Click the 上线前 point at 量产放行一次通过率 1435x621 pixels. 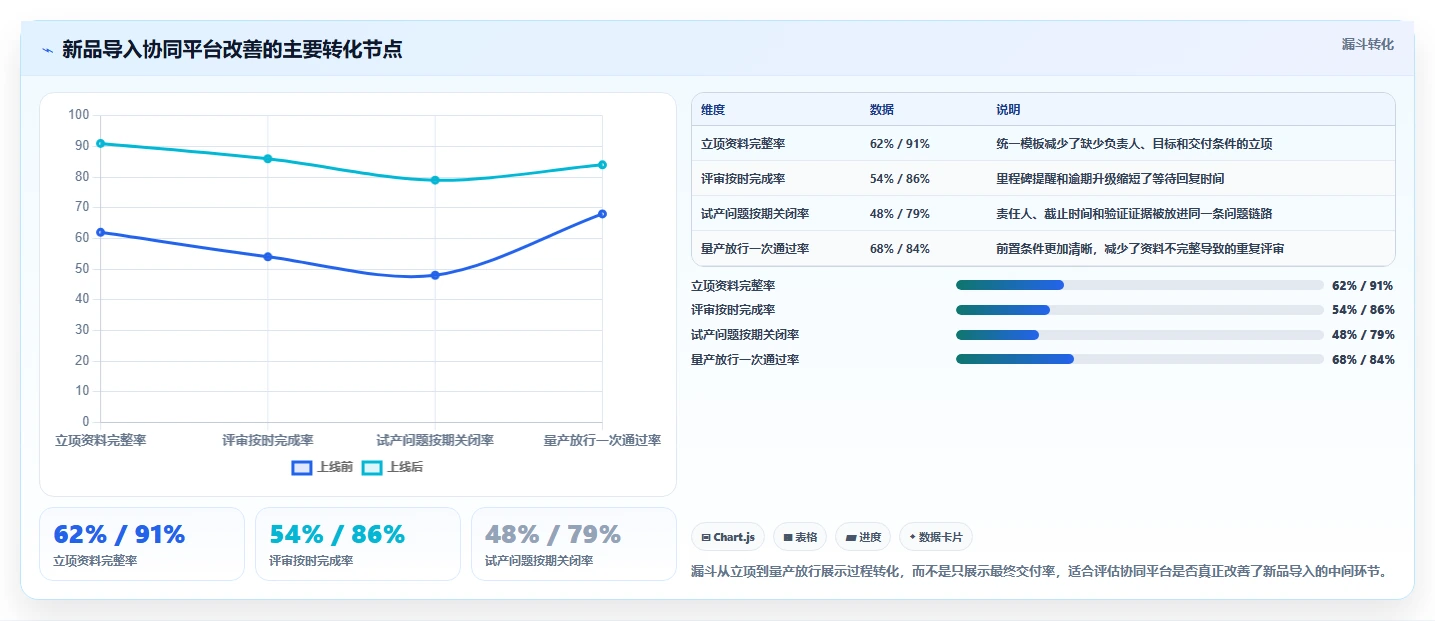602,213
